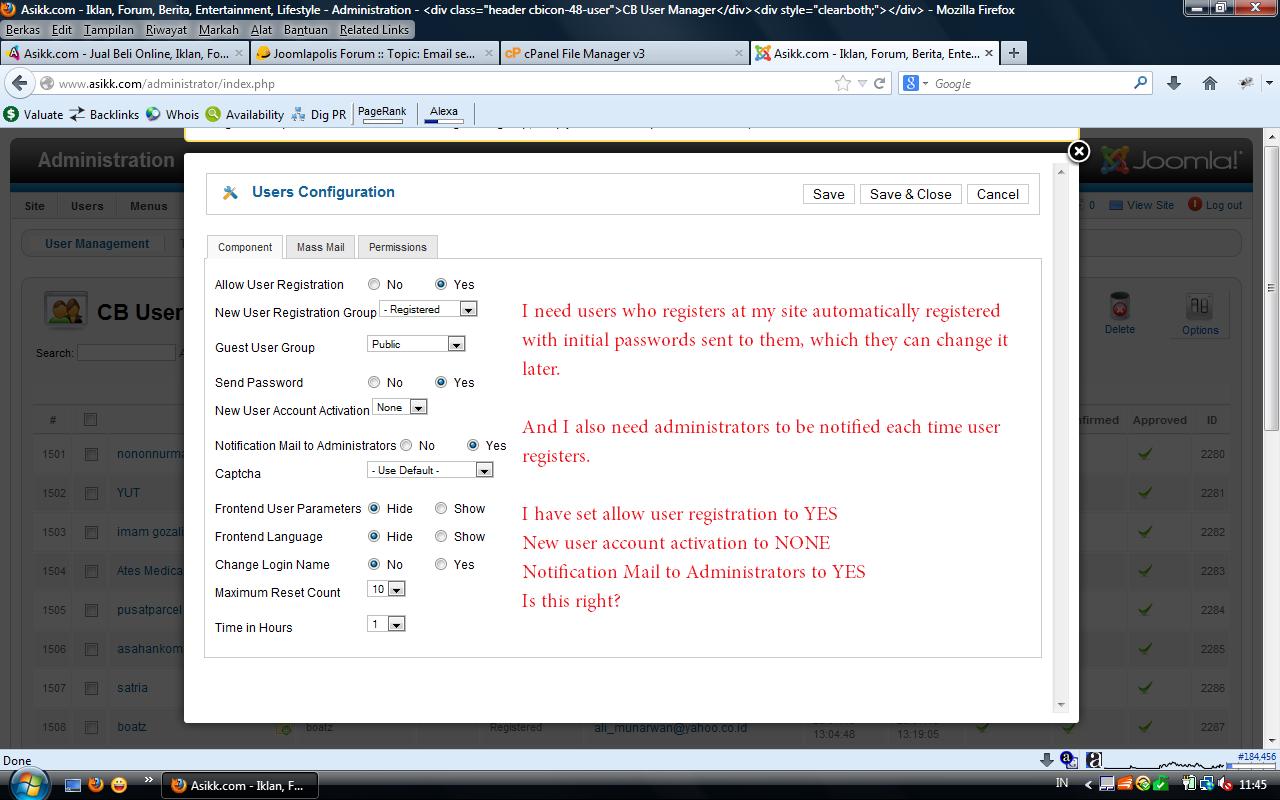Open the New User Account Activation dropdown
The image size is (1280, 800).
point(400,407)
